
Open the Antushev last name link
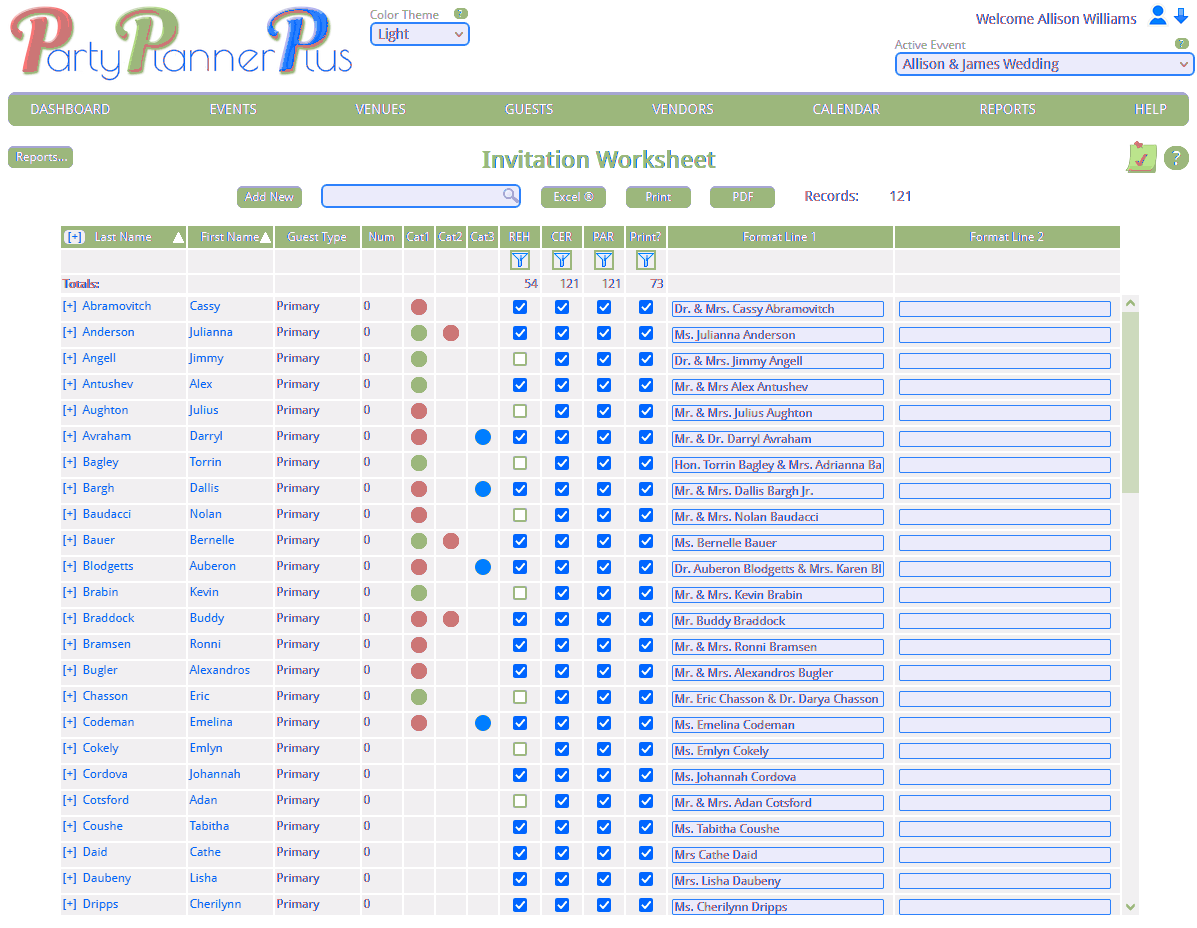108,384
